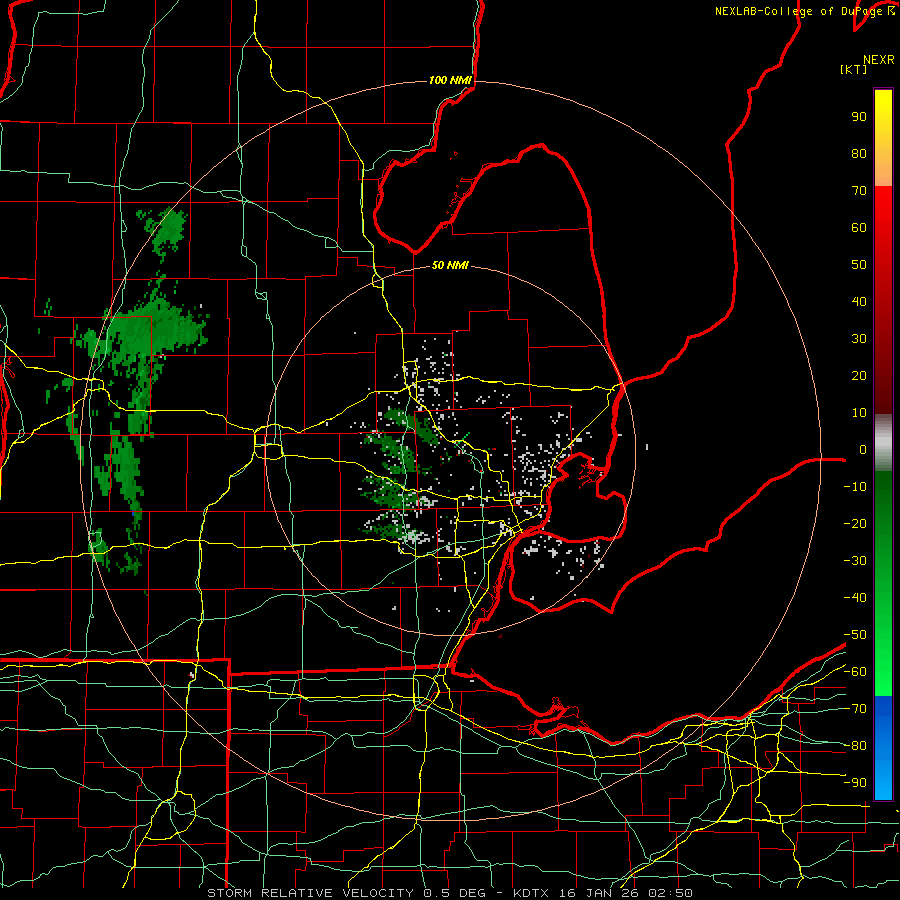Click the -80 scale value
900x900 pixels.
[x=855, y=746]
